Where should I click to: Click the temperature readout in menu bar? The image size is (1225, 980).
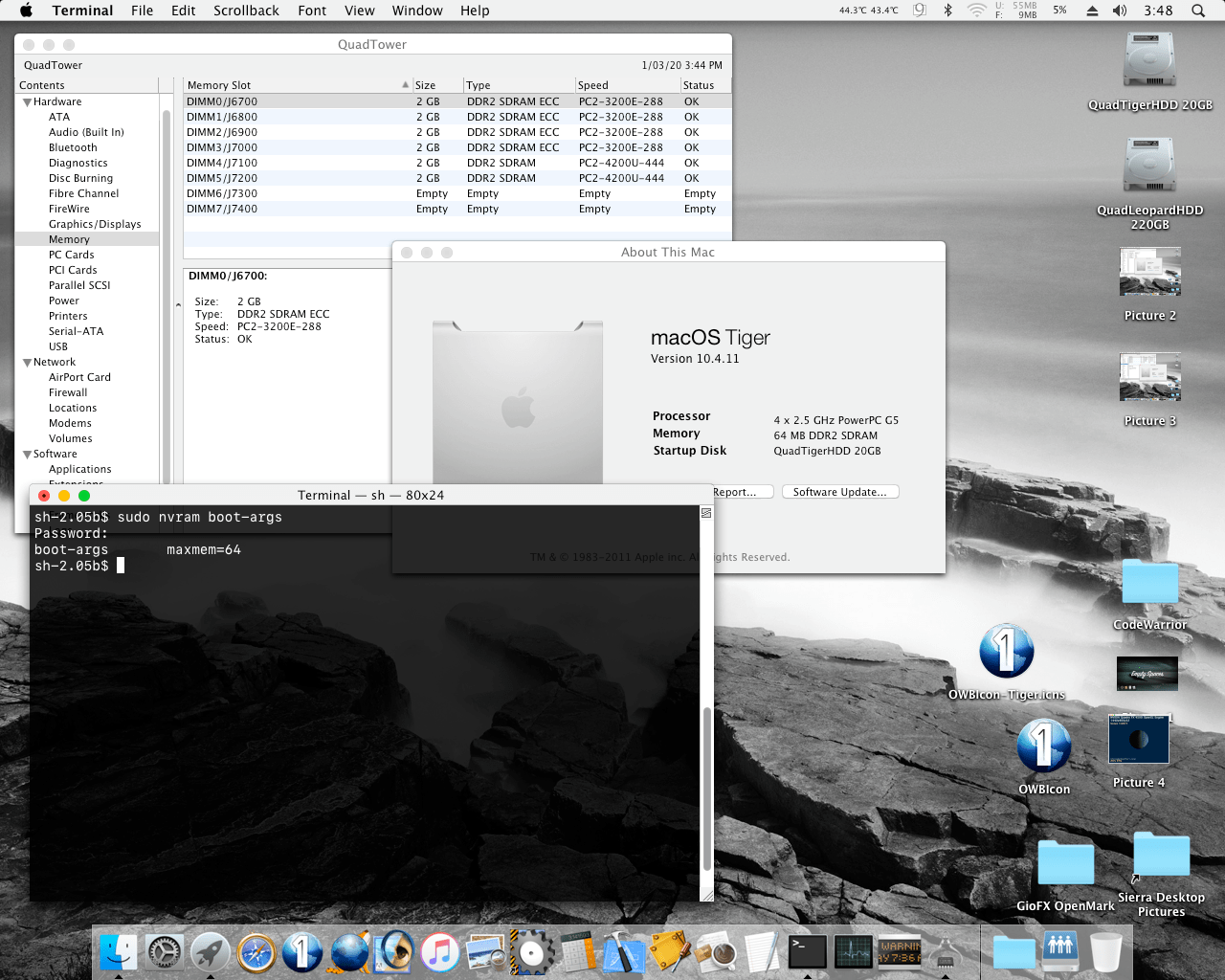[868, 11]
